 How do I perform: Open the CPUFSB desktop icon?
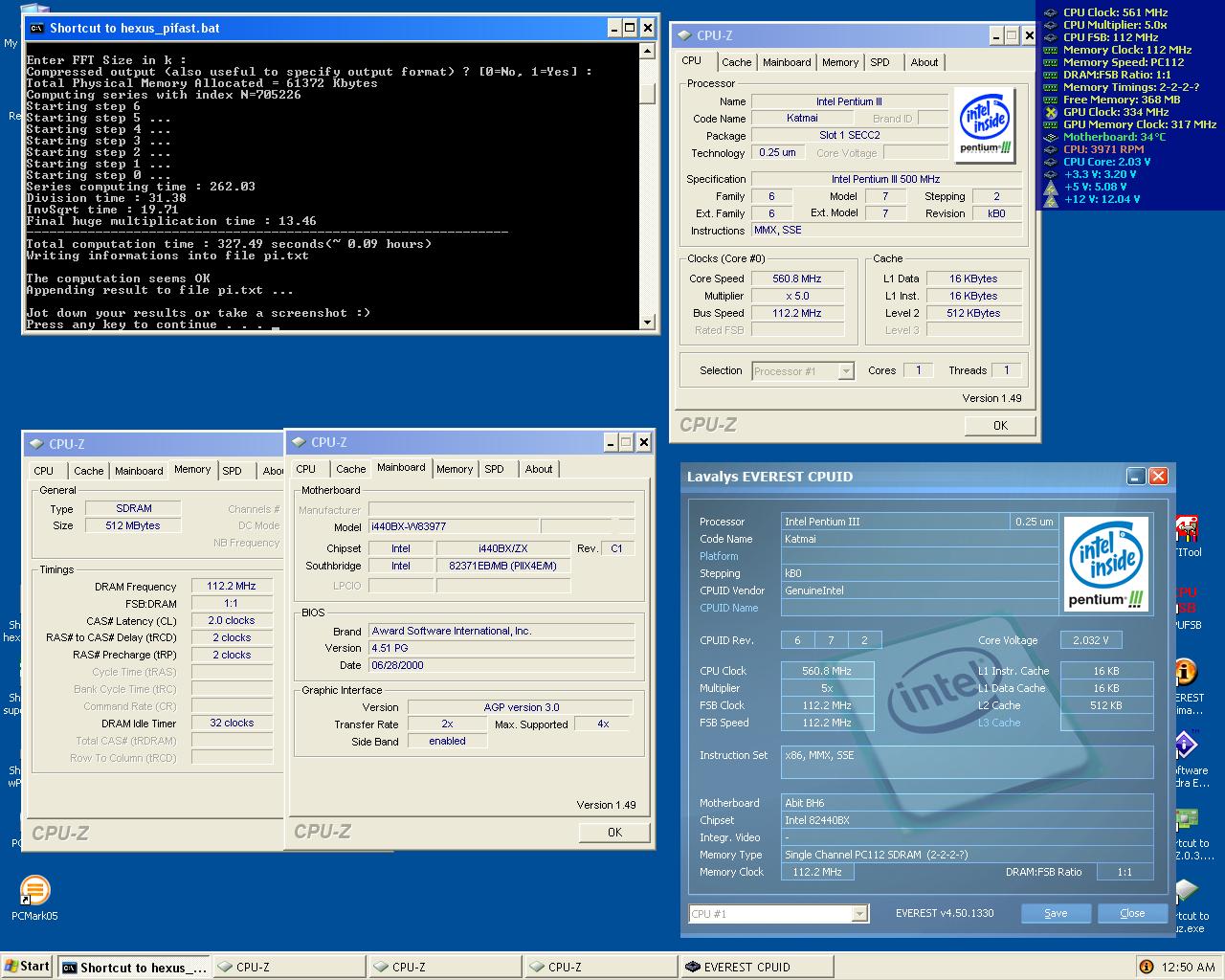(1186, 600)
